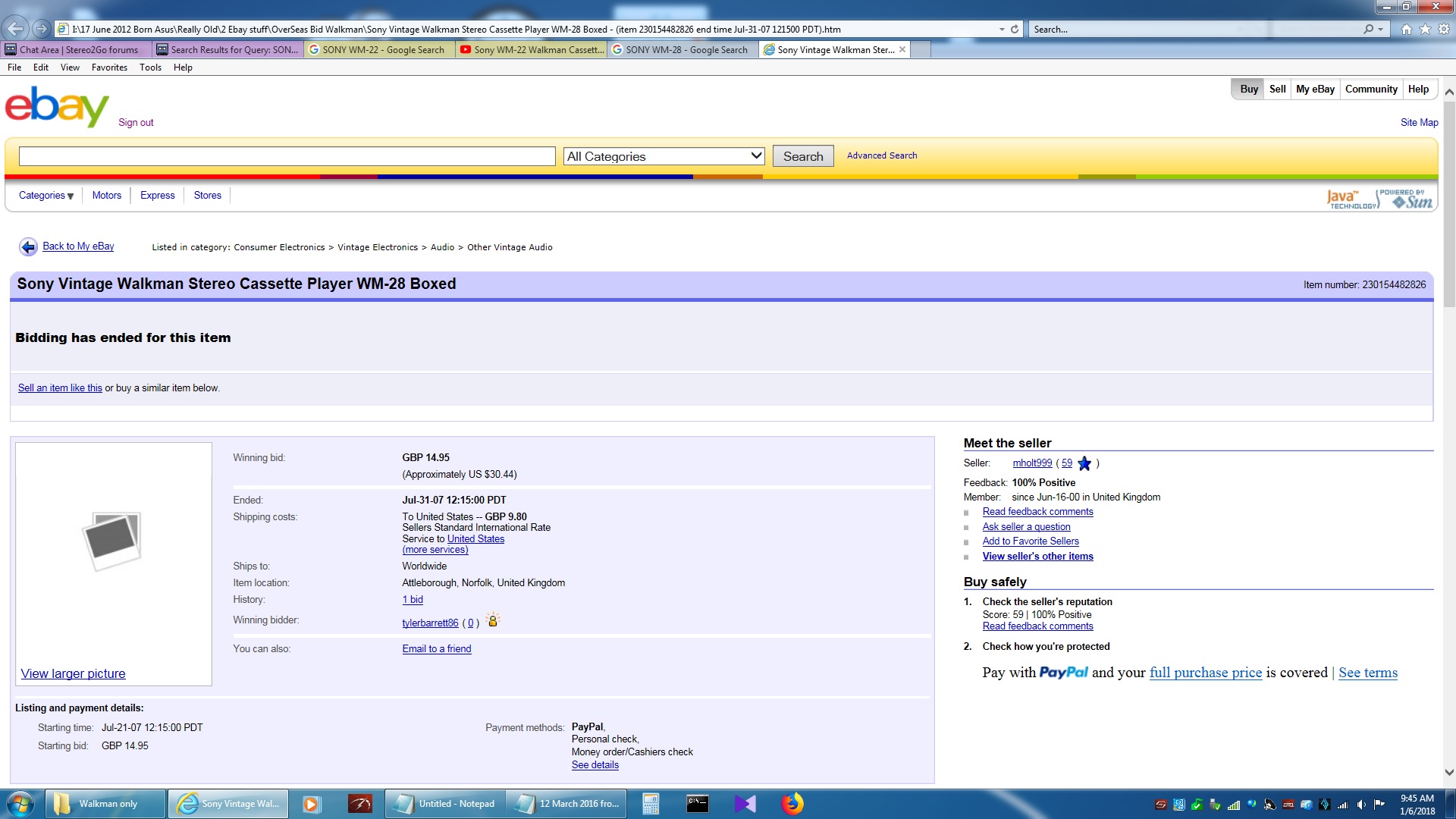Click the eBay search text field
This screenshot has width=1456, height=819.
(287, 156)
